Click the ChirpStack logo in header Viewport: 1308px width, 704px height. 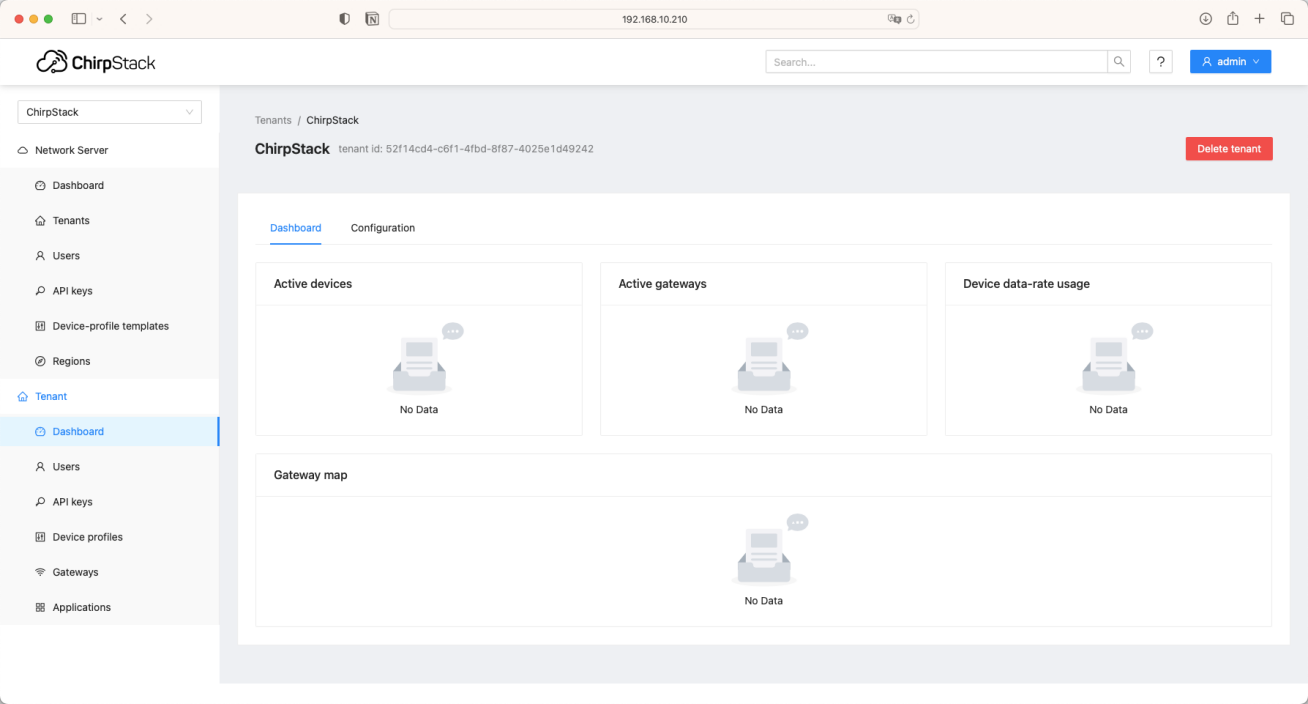click(96, 63)
